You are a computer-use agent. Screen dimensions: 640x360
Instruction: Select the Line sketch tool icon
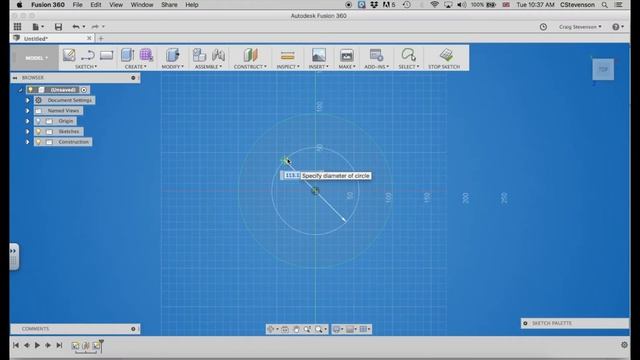[88, 55]
